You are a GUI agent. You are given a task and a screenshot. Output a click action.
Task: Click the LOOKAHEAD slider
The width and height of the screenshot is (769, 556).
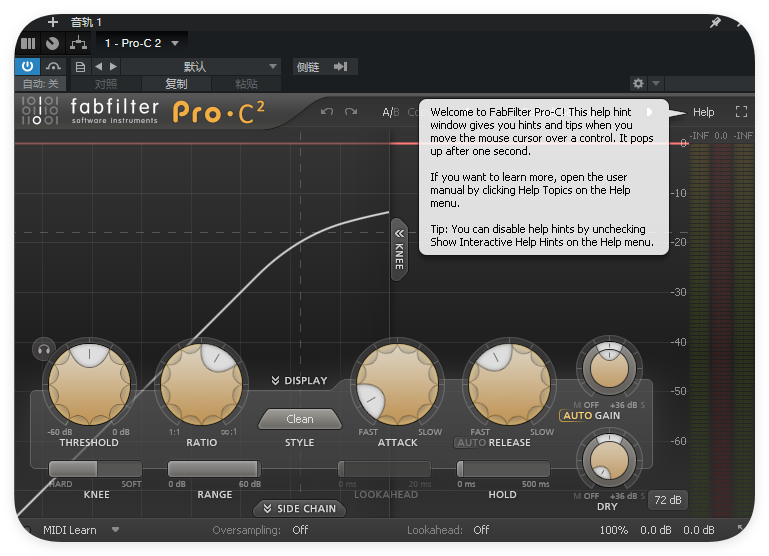(384, 469)
